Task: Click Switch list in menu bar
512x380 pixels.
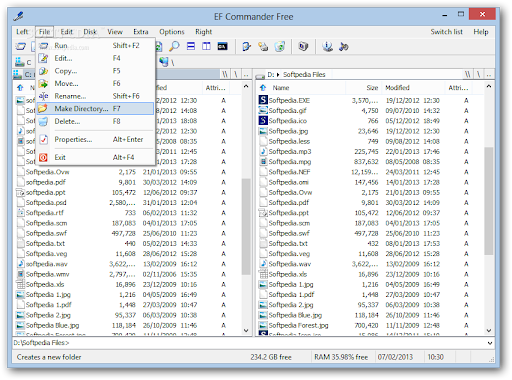Action: [x=446, y=32]
